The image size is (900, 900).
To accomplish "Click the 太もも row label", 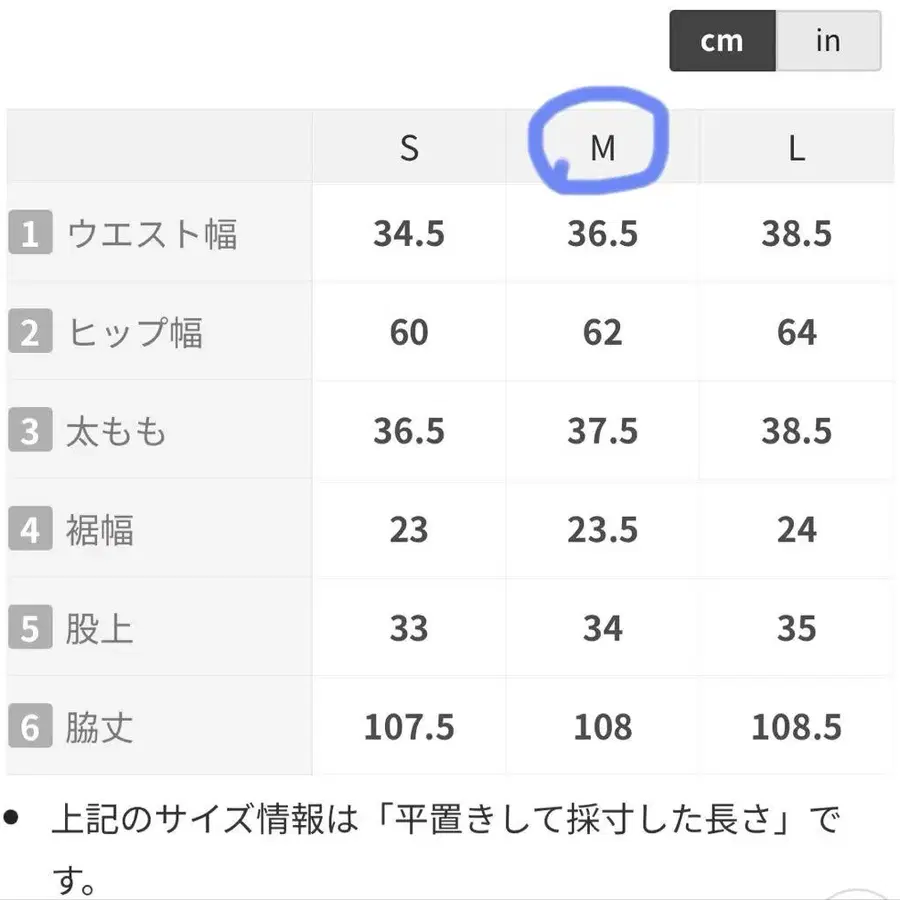I will 117,431.
